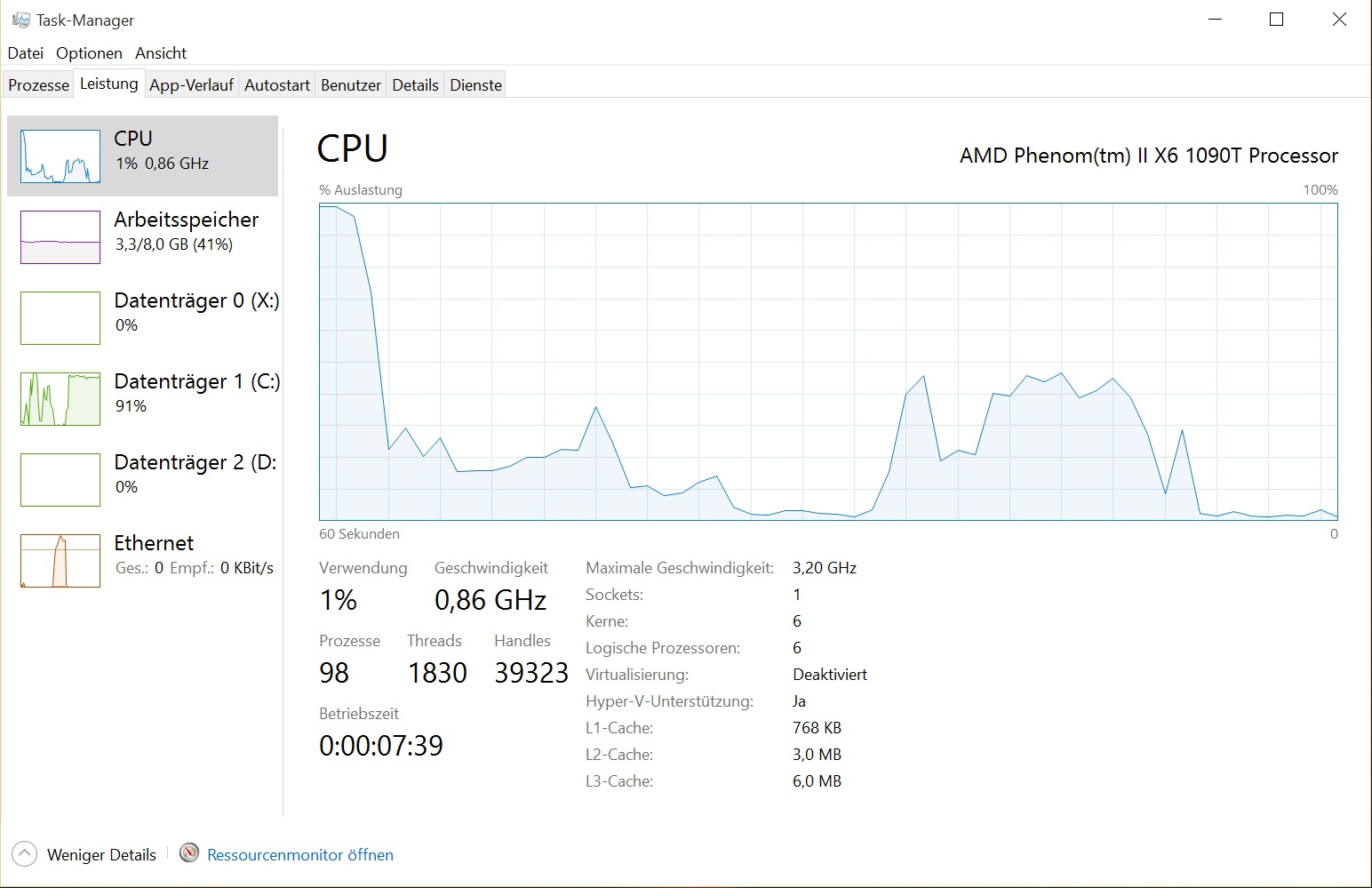
Task: Open the Ethernet graph icon
Action: (x=60, y=561)
